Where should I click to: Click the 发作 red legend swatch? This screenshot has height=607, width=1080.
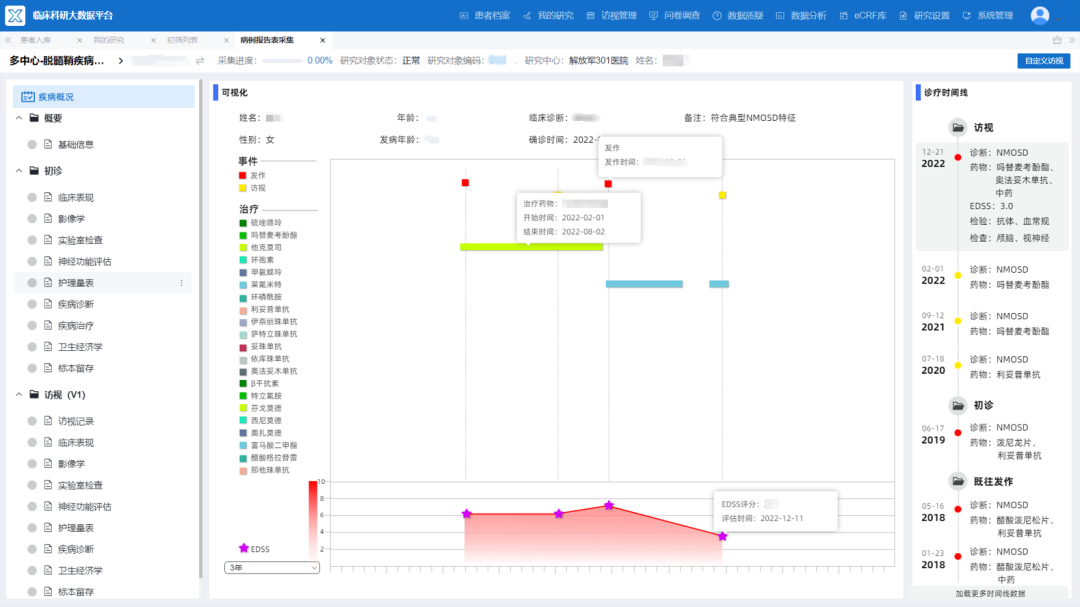coord(242,176)
